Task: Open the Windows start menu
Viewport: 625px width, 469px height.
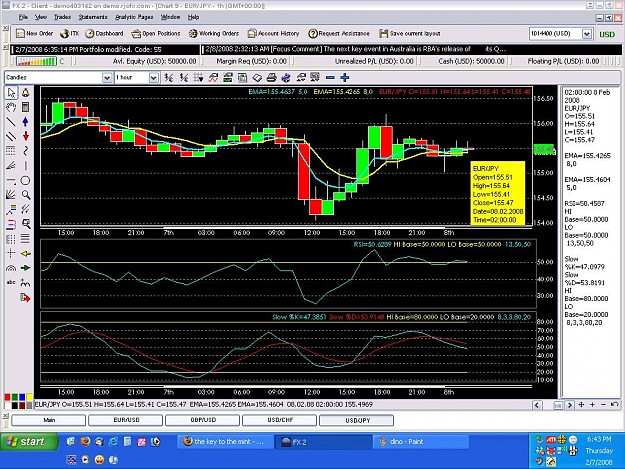Action: click(x=29, y=442)
